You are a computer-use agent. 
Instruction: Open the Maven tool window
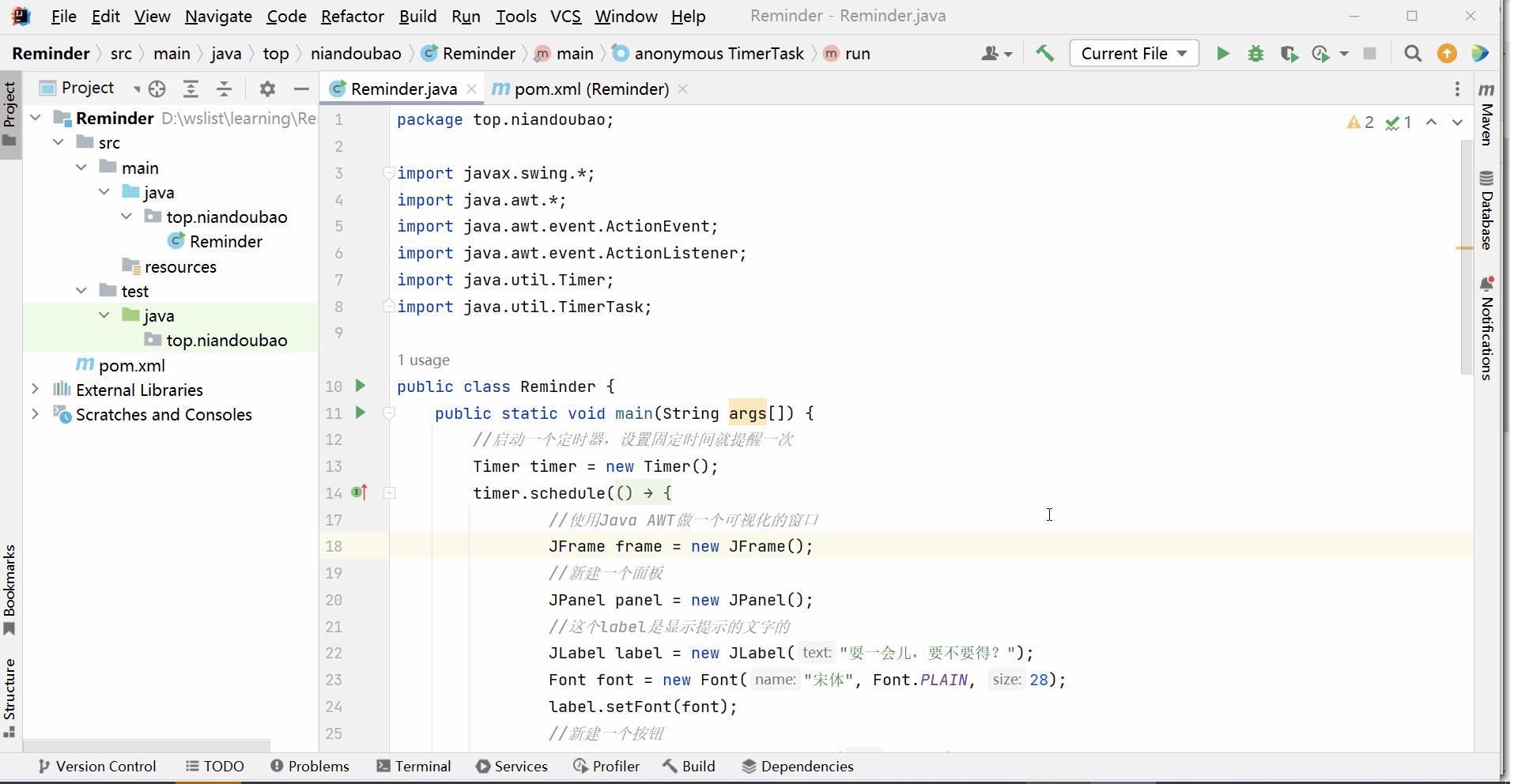(1486, 115)
